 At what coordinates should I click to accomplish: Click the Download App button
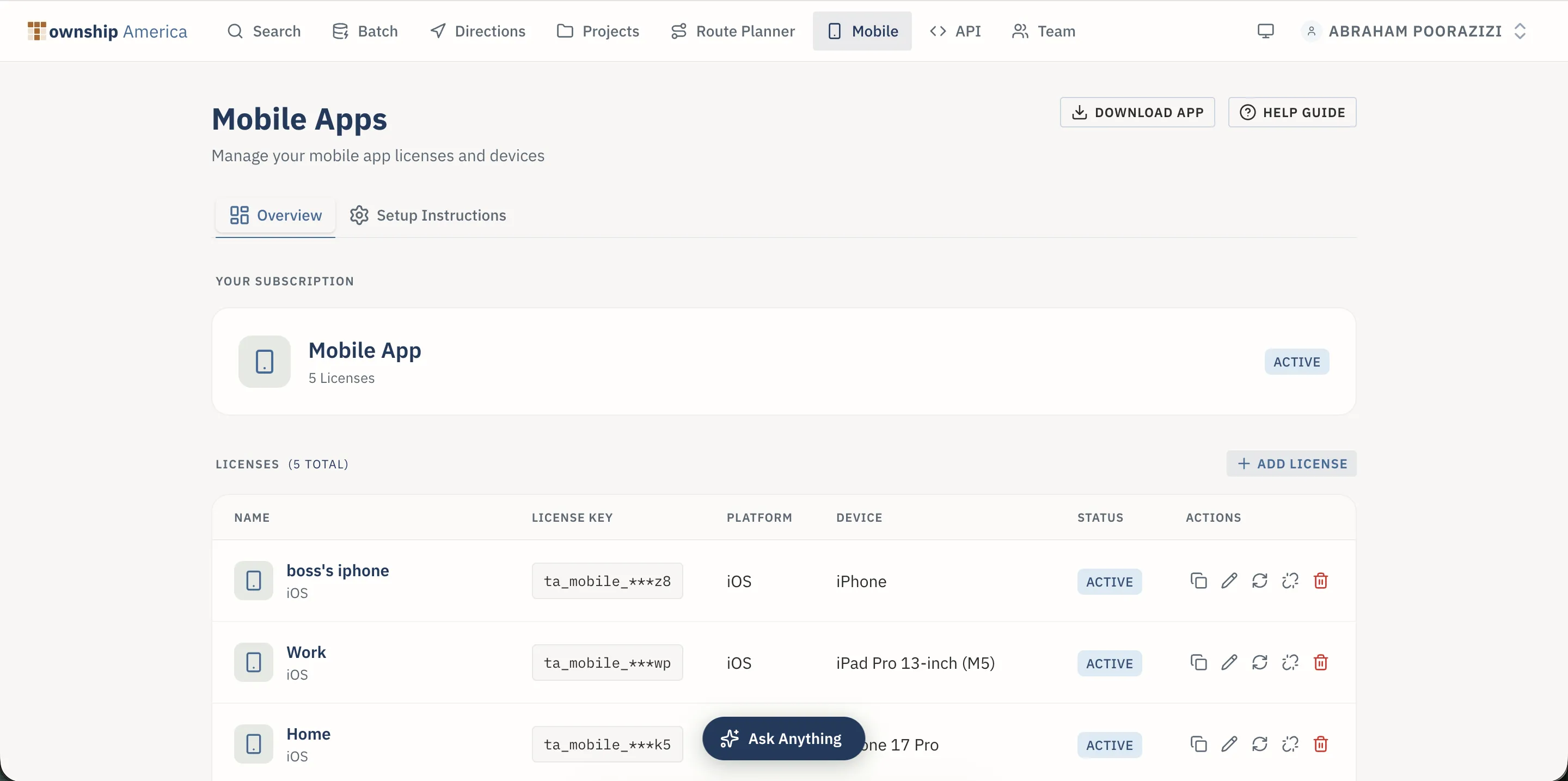coord(1137,112)
